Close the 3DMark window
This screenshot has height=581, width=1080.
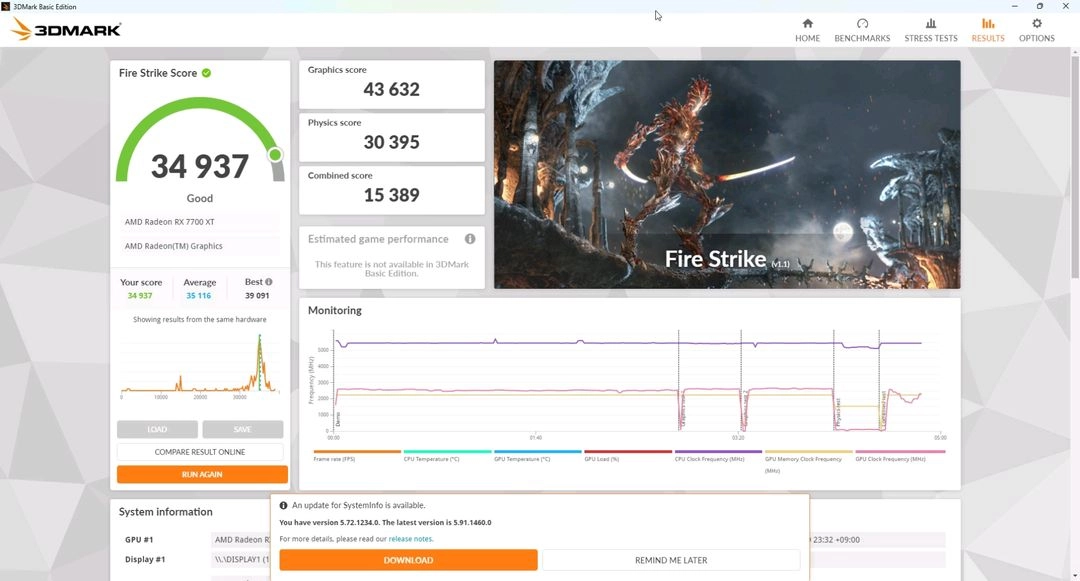pyautogui.click(x=1066, y=6)
